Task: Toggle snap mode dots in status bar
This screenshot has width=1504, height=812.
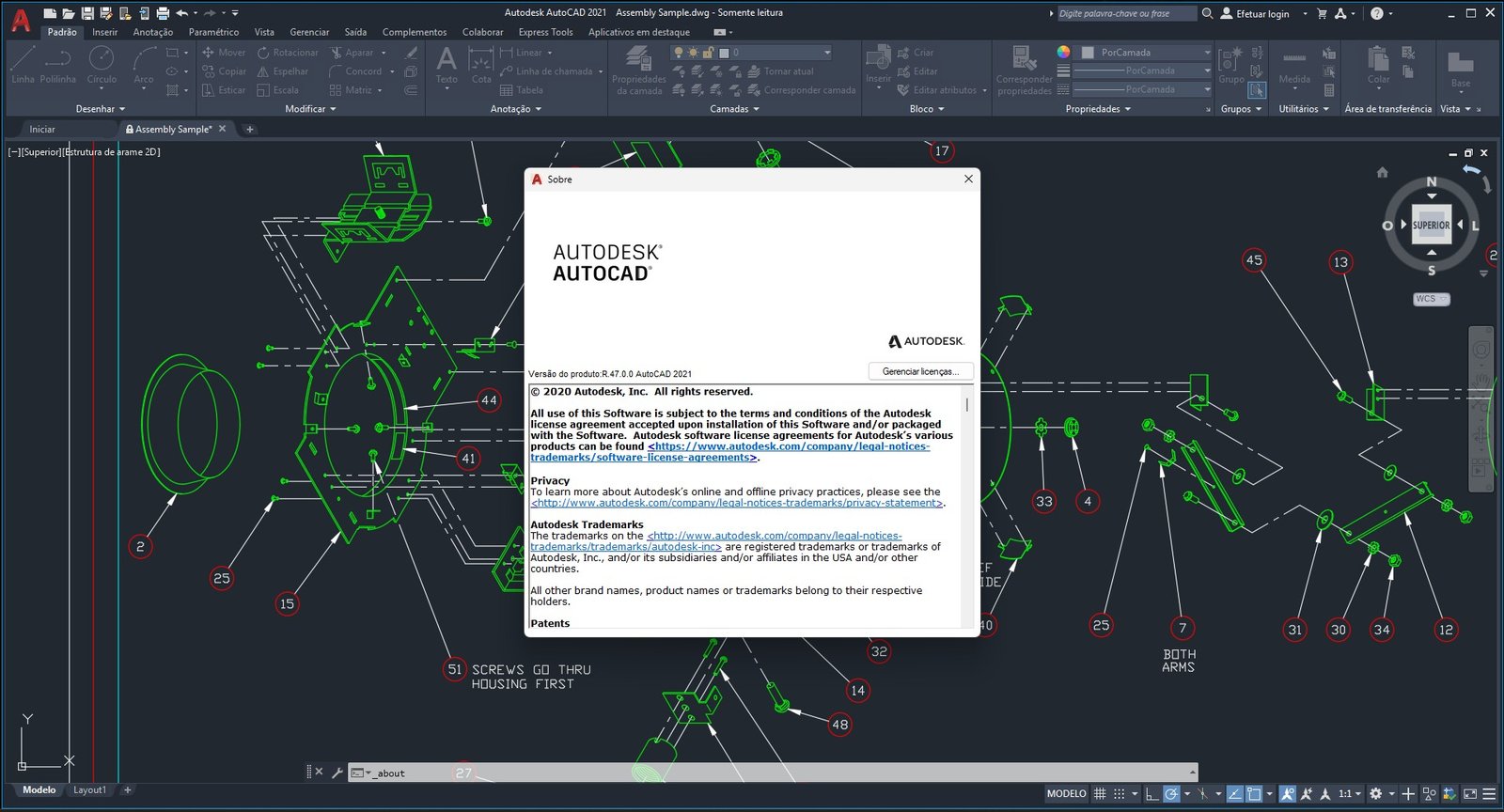Action: pyautogui.click(x=1119, y=793)
